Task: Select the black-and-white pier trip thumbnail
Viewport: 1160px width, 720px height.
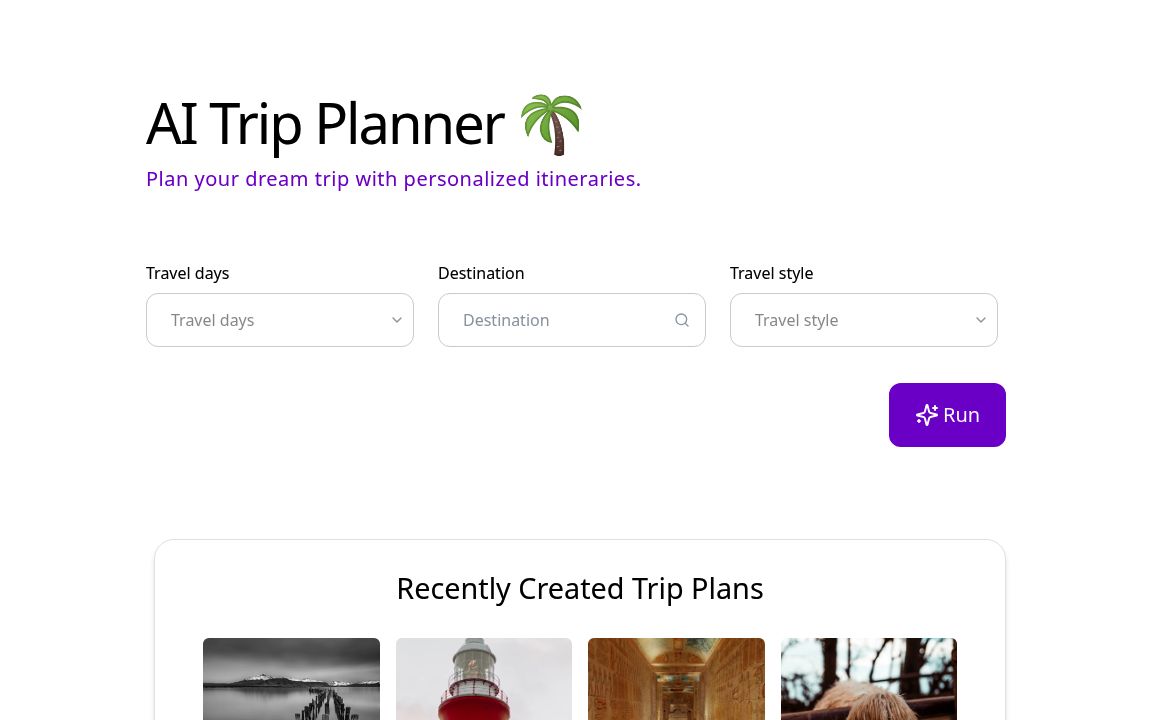Action: (x=291, y=679)
